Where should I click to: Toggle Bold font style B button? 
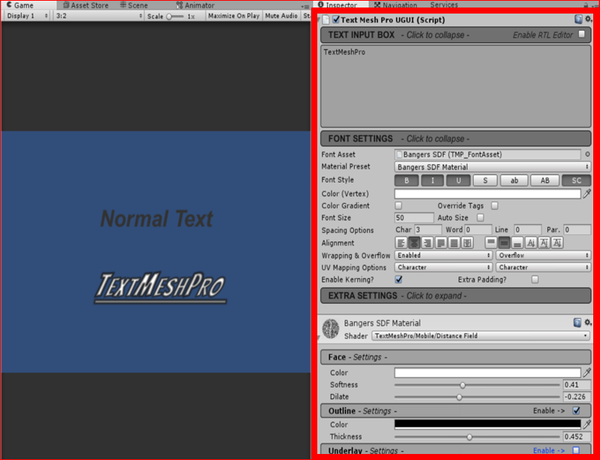tap(406, 180)
